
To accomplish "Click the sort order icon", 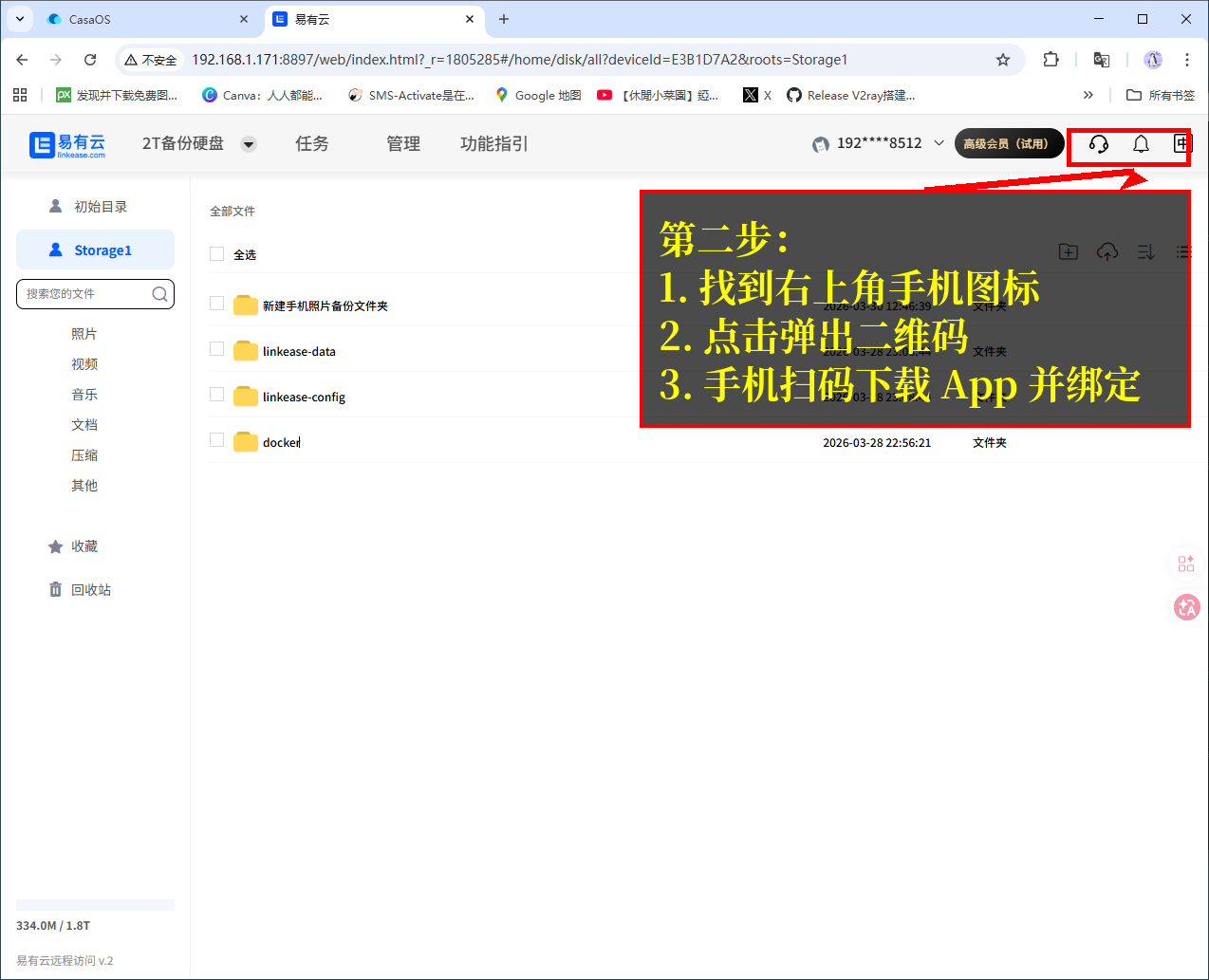I will point(1145,251).
